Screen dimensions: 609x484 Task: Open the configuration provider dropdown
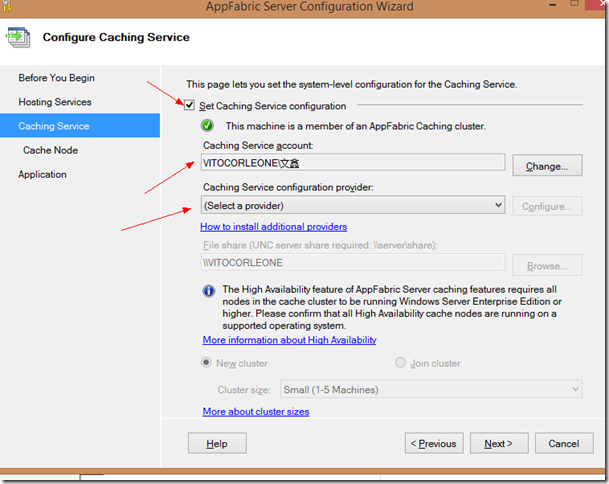coord(353,205)
